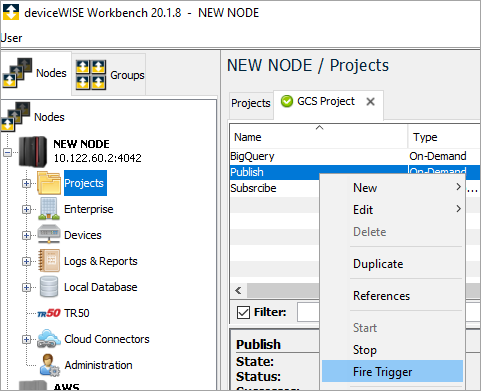
Task: Click the Local Database cylinder icon
Action: pyautogui.click(x=49, y=287)
